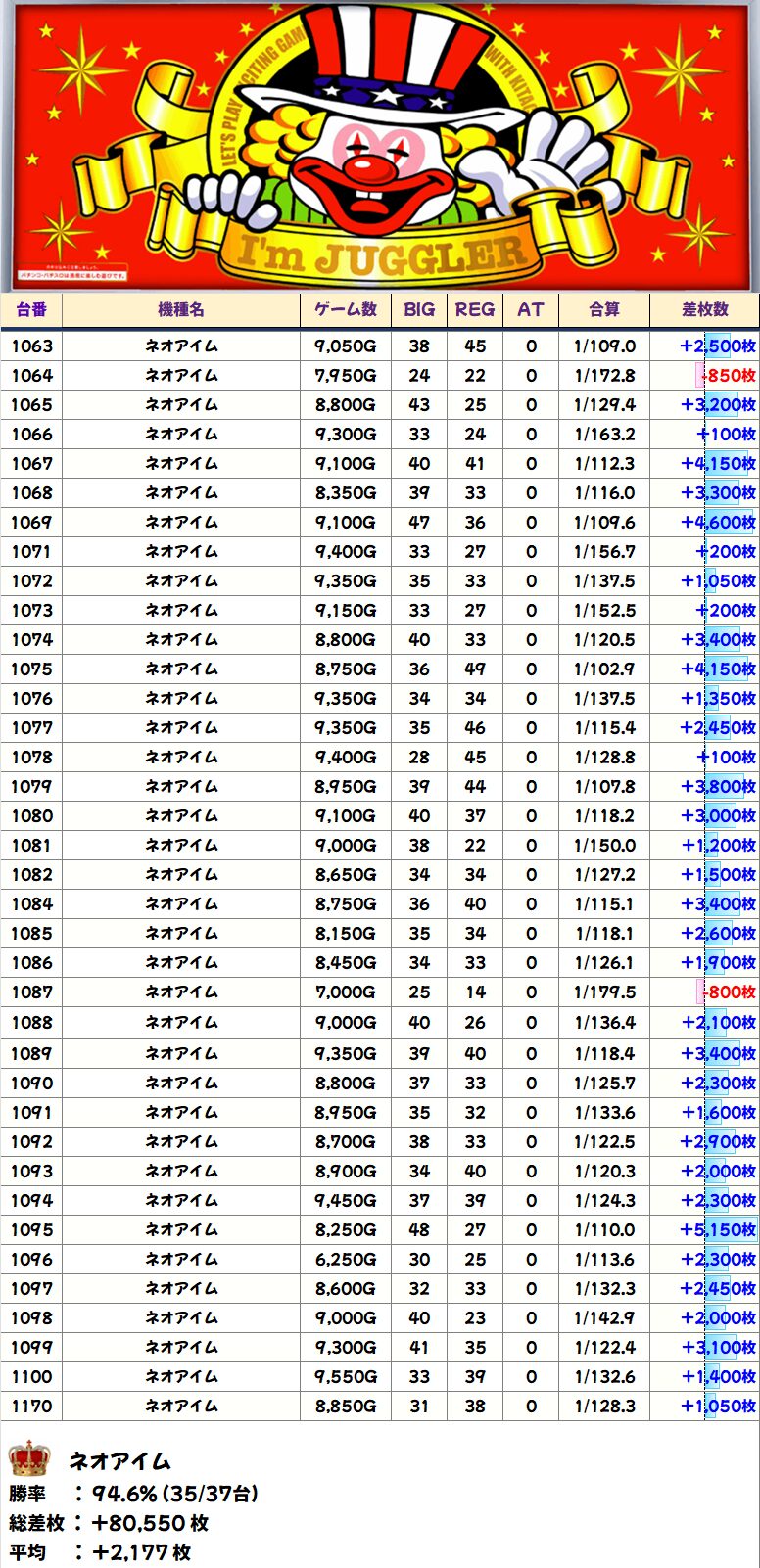Click the REG column header
The width and height of the screenshot is (760, 1568).
475,309
